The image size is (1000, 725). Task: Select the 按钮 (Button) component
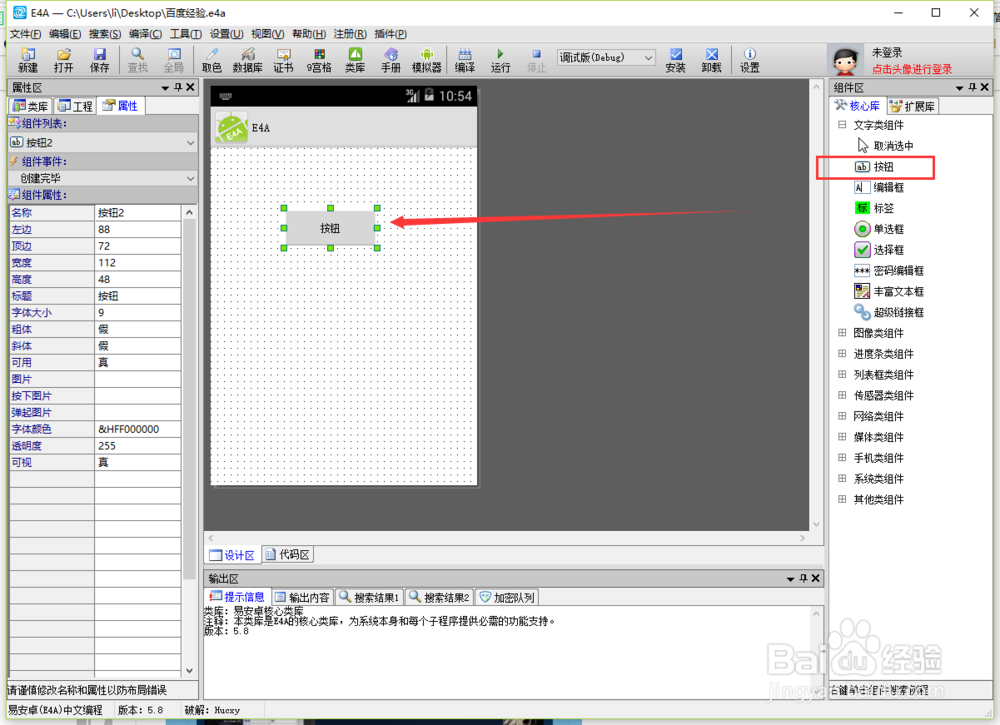coord(874,167)
